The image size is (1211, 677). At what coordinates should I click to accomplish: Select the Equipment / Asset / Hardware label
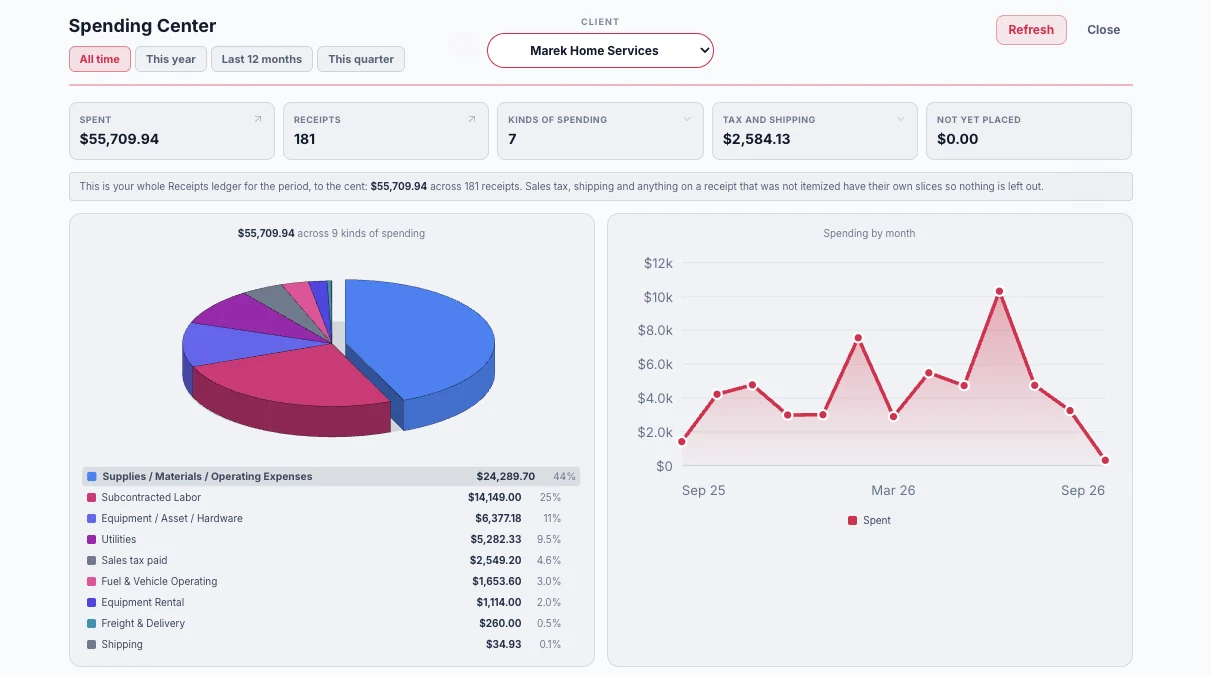(x=172, y=519)
